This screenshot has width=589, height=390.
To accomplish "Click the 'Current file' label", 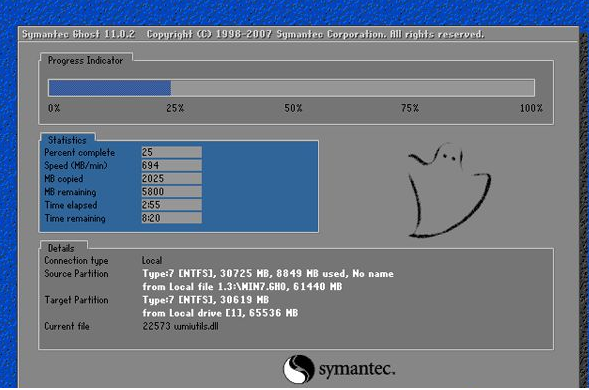I will 67,326.
